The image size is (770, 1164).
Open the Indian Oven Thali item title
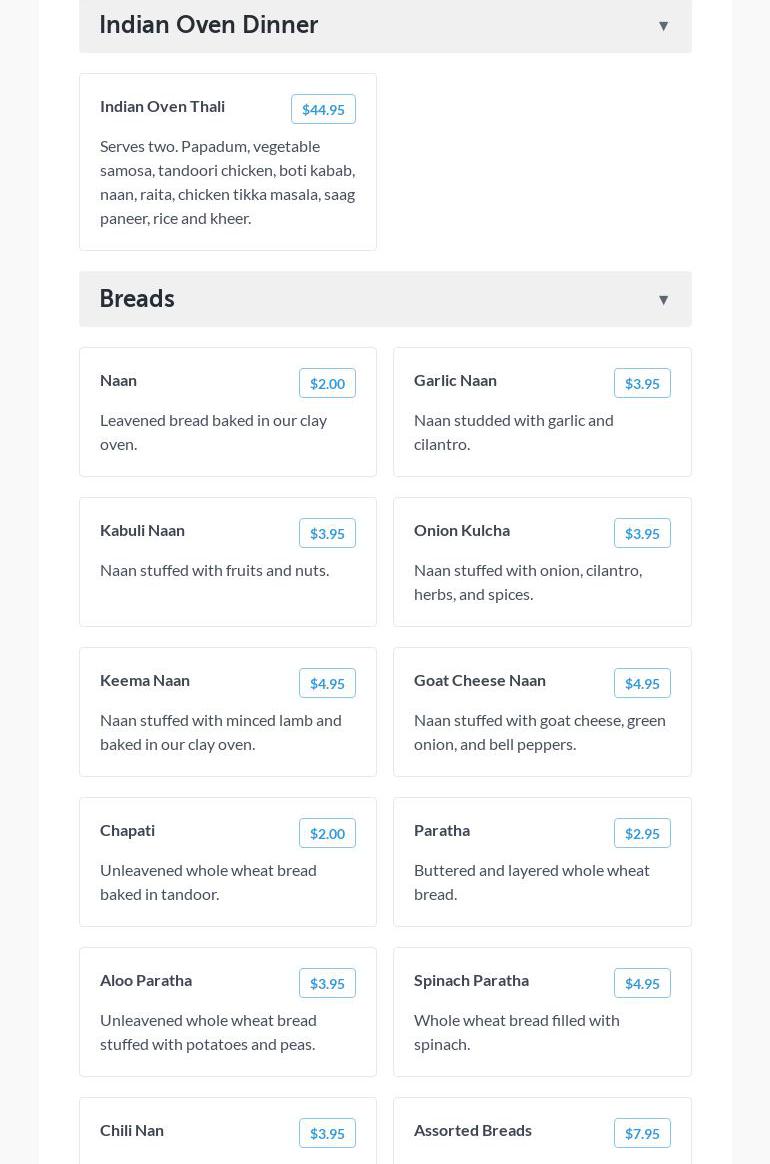(162, 106)
